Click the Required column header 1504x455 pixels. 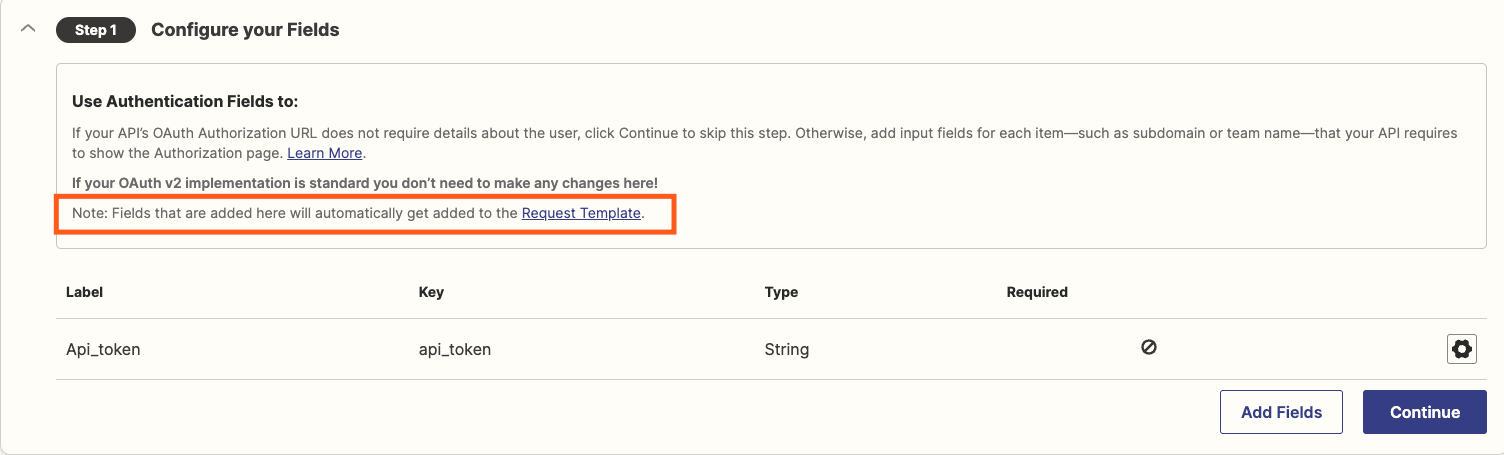[x=1037, y=292]
